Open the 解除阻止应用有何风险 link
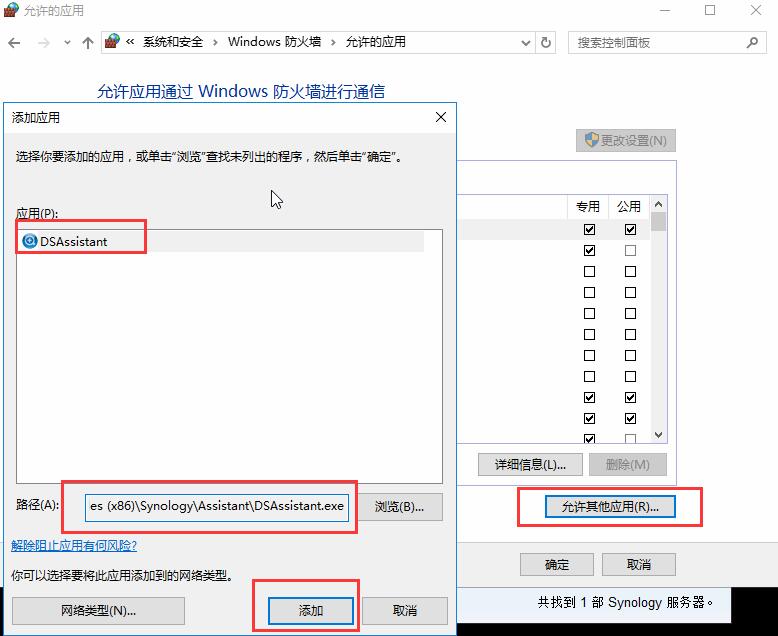This screenshot has width=778, height=636. (x=74, y=545)
